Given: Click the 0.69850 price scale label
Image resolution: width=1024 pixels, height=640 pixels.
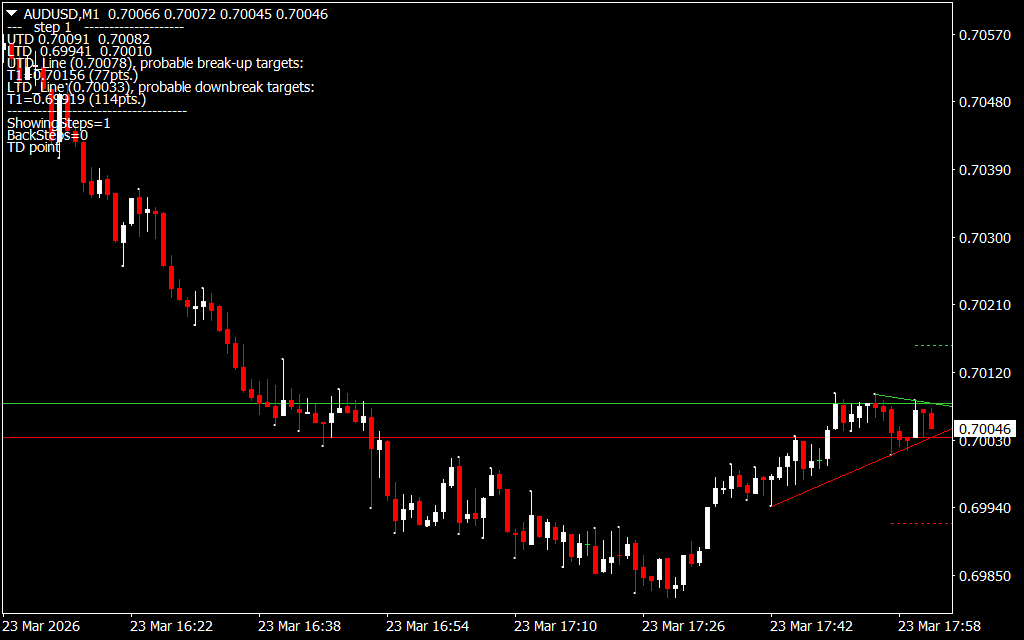Looking at the screenshot, I should pos(984,576).
